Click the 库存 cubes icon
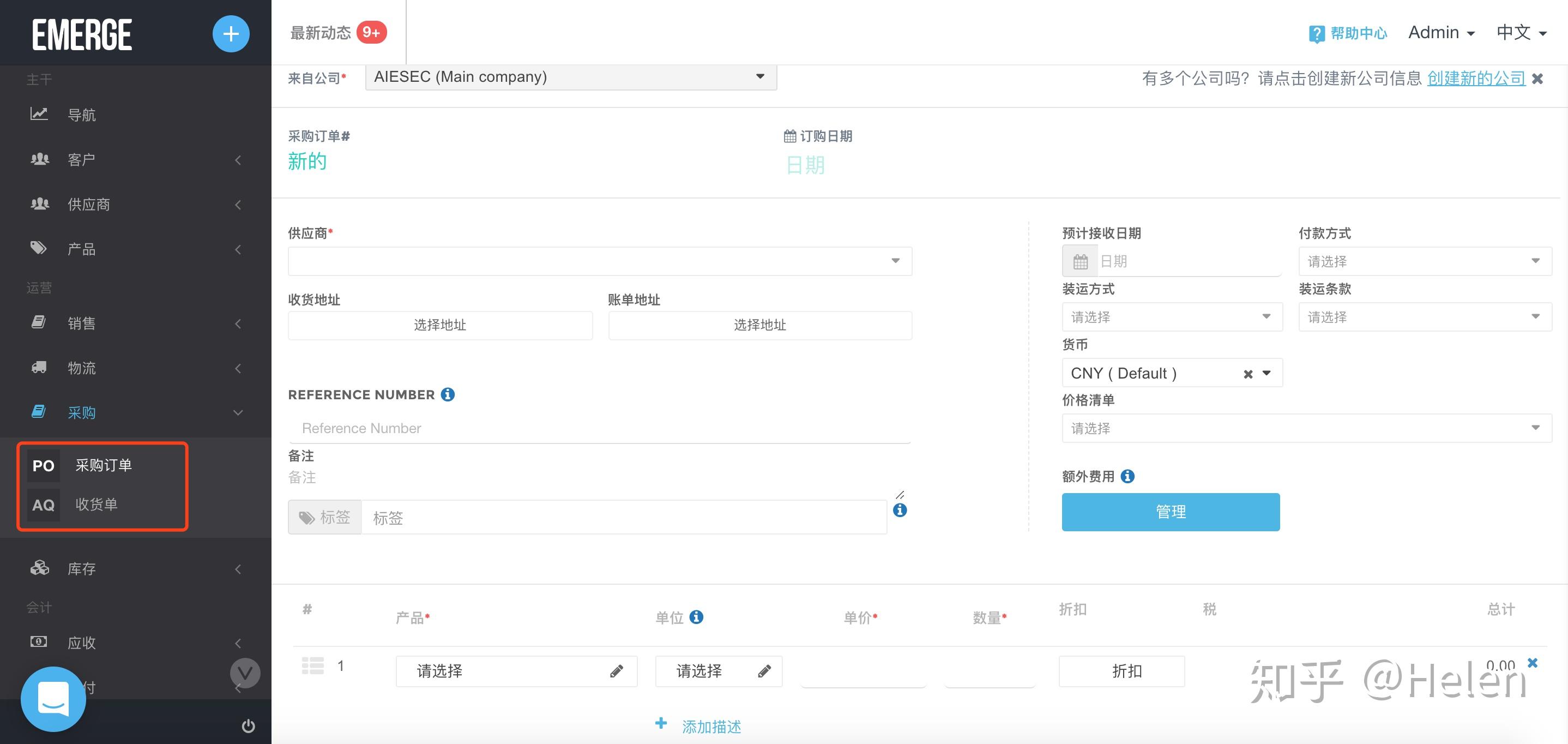This screenshot has width=1568, height=744. coord(40,567)
